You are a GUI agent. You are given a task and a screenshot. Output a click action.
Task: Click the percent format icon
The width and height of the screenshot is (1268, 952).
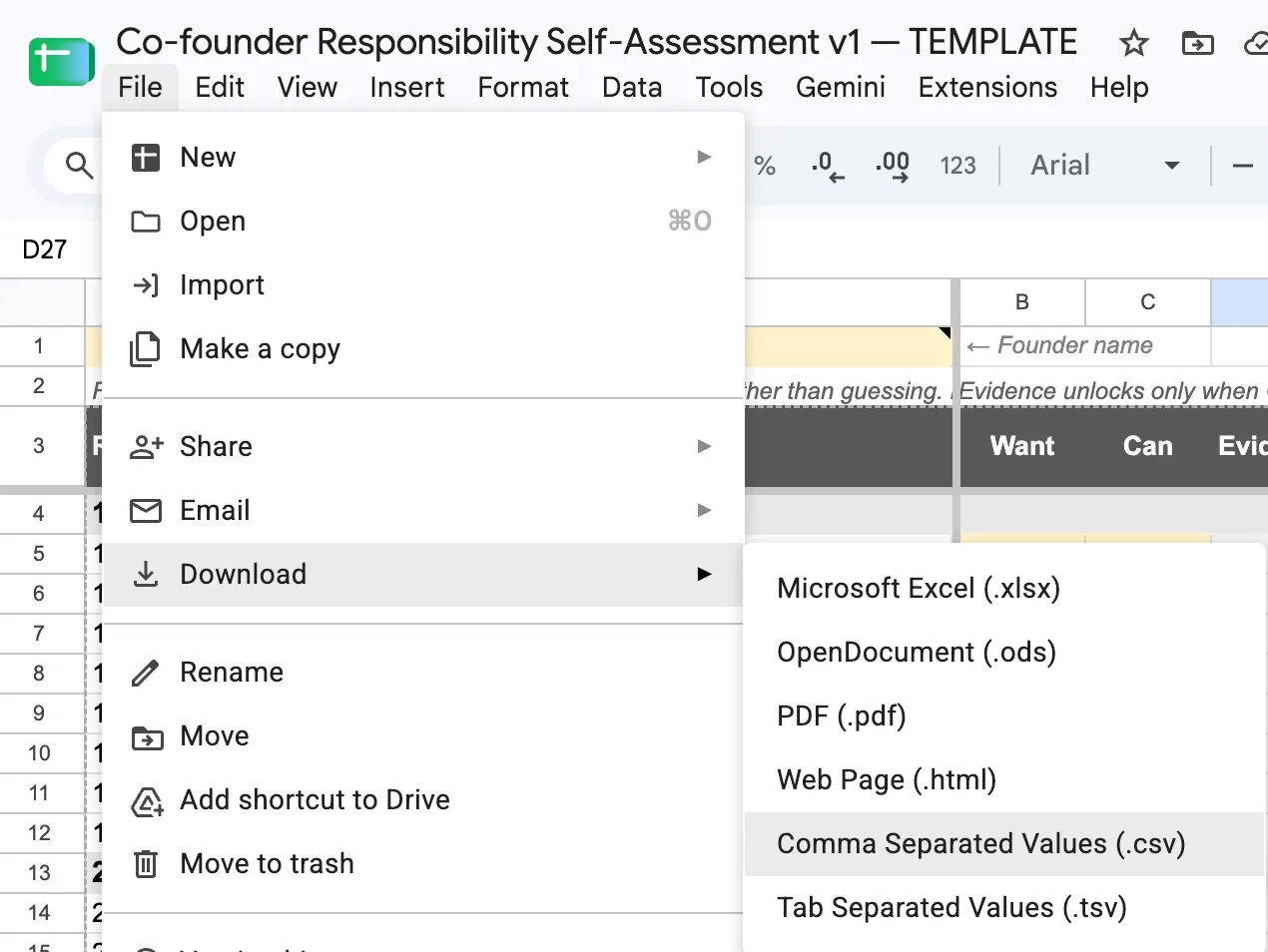(x=765, y=166)
